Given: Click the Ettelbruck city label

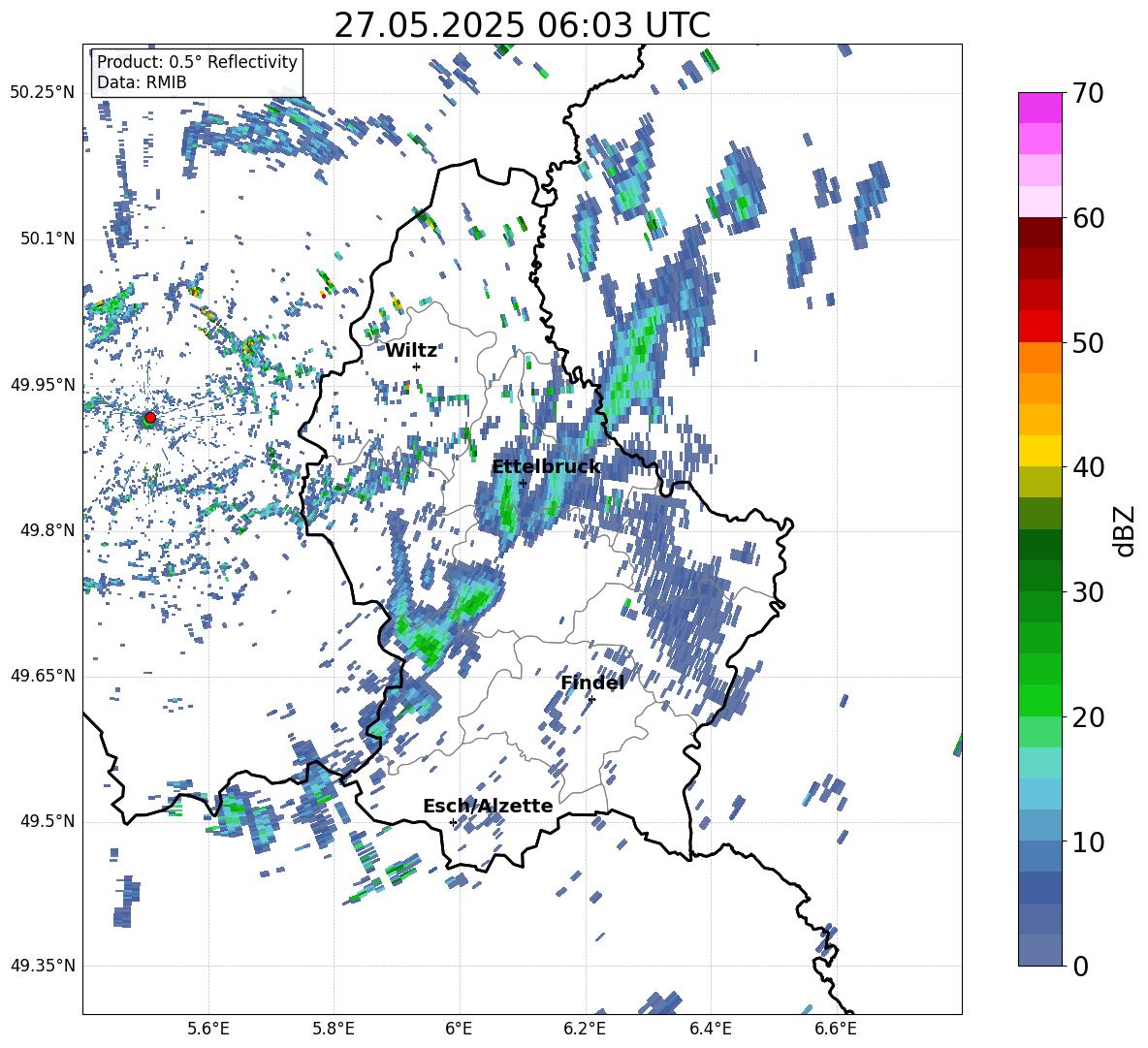Looking at the screenshot, I should (x=546, y=467).
